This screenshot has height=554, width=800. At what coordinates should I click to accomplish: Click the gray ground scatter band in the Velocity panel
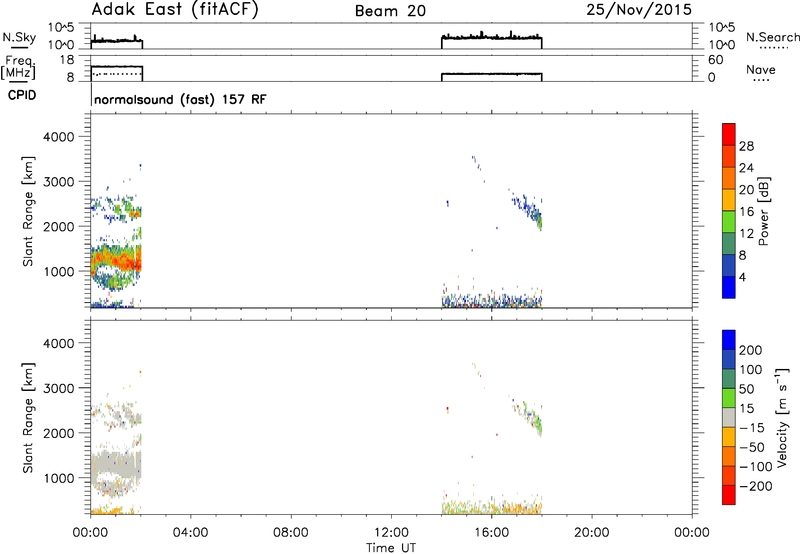[x=116, y=465]
